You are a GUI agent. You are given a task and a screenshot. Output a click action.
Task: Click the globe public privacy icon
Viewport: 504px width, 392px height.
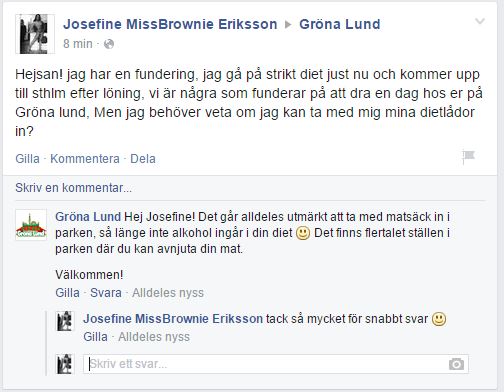(x=109, y=44)
